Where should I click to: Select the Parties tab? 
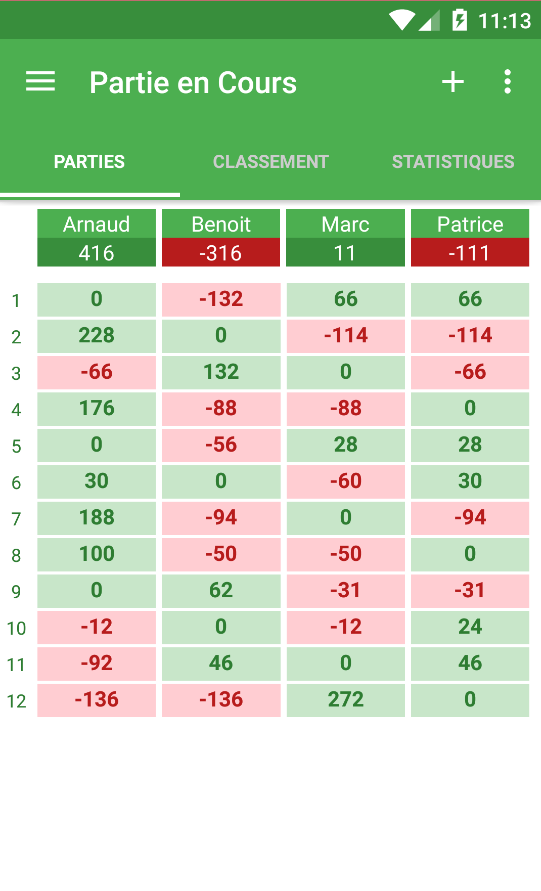89,162
